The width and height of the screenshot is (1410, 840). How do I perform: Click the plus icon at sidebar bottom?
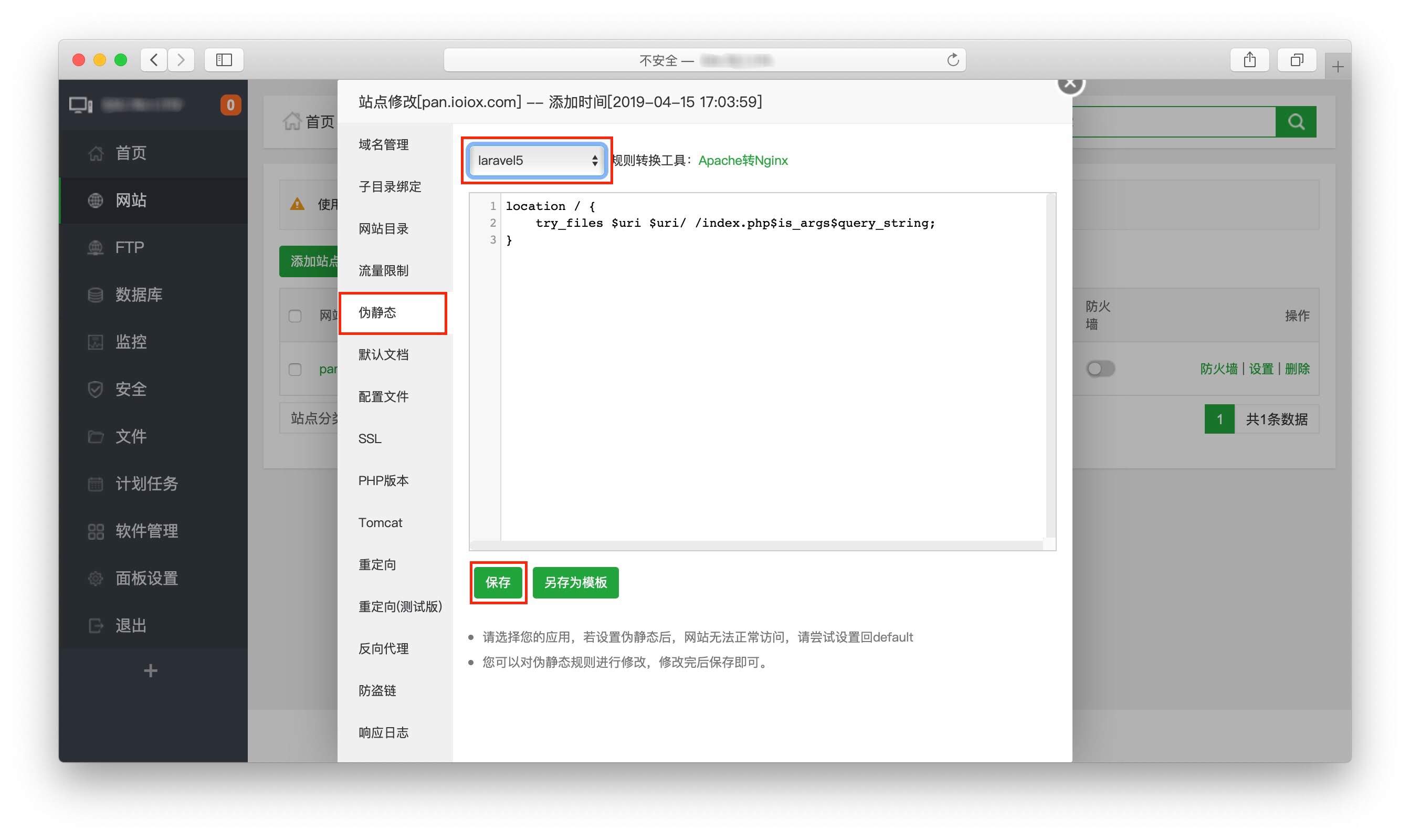tap(151, 671)
